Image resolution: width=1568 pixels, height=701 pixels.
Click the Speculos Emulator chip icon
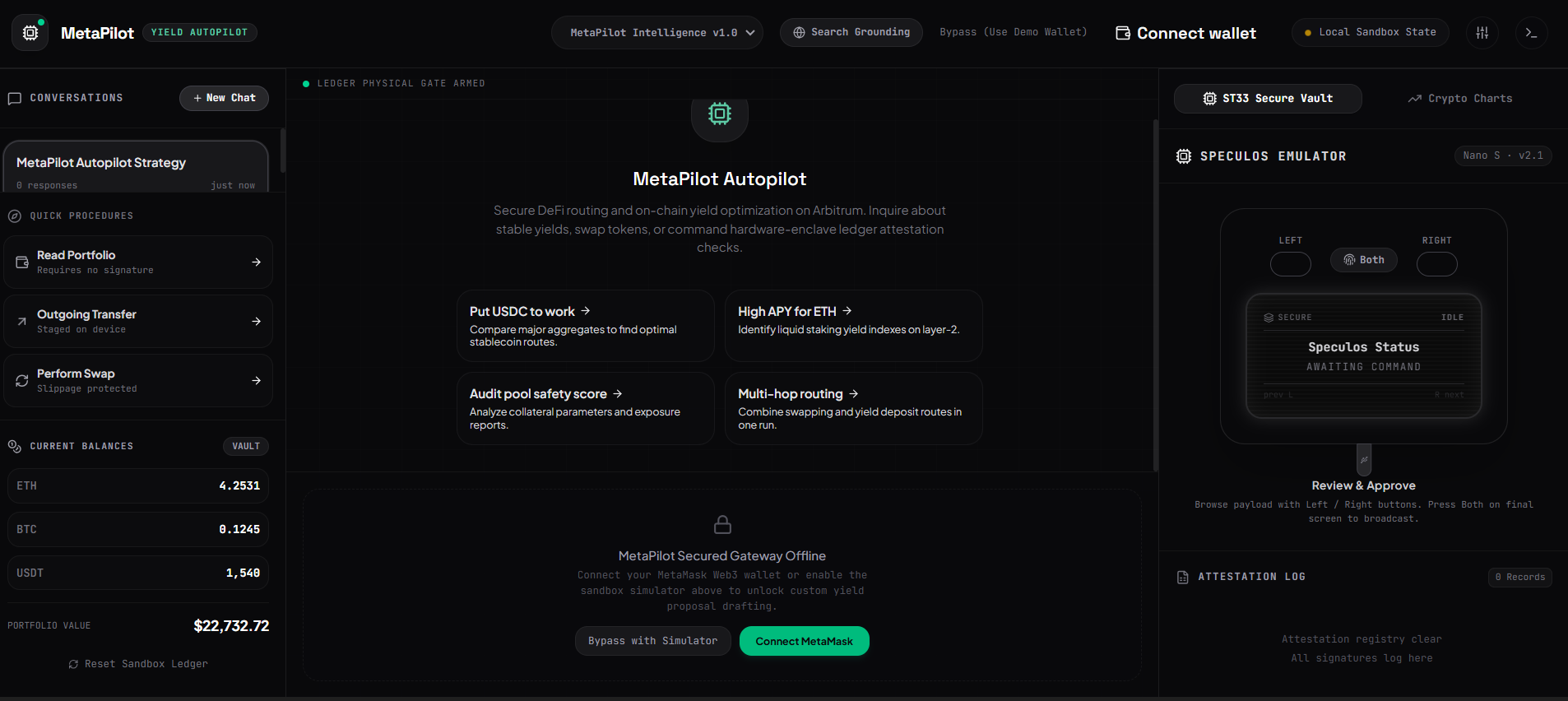click(1184, 156)
